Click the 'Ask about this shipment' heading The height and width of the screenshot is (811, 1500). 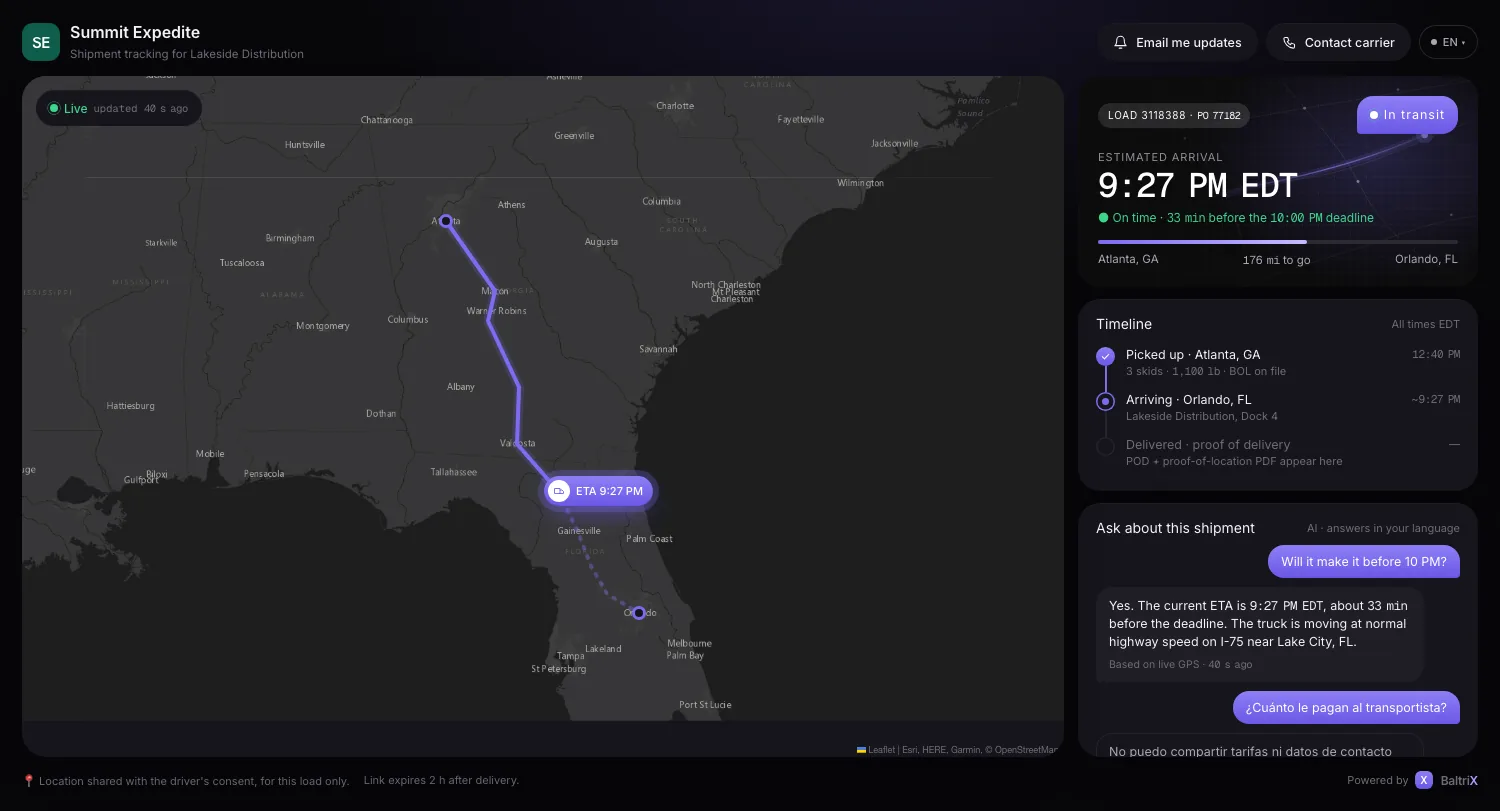coord(1175,528)
